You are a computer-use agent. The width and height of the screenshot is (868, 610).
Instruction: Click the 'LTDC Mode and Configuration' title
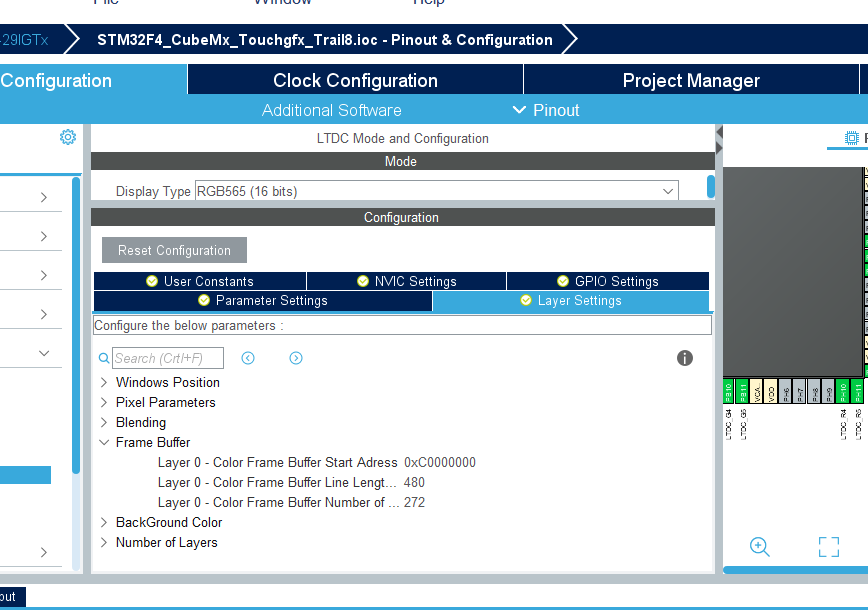(402, 138)
